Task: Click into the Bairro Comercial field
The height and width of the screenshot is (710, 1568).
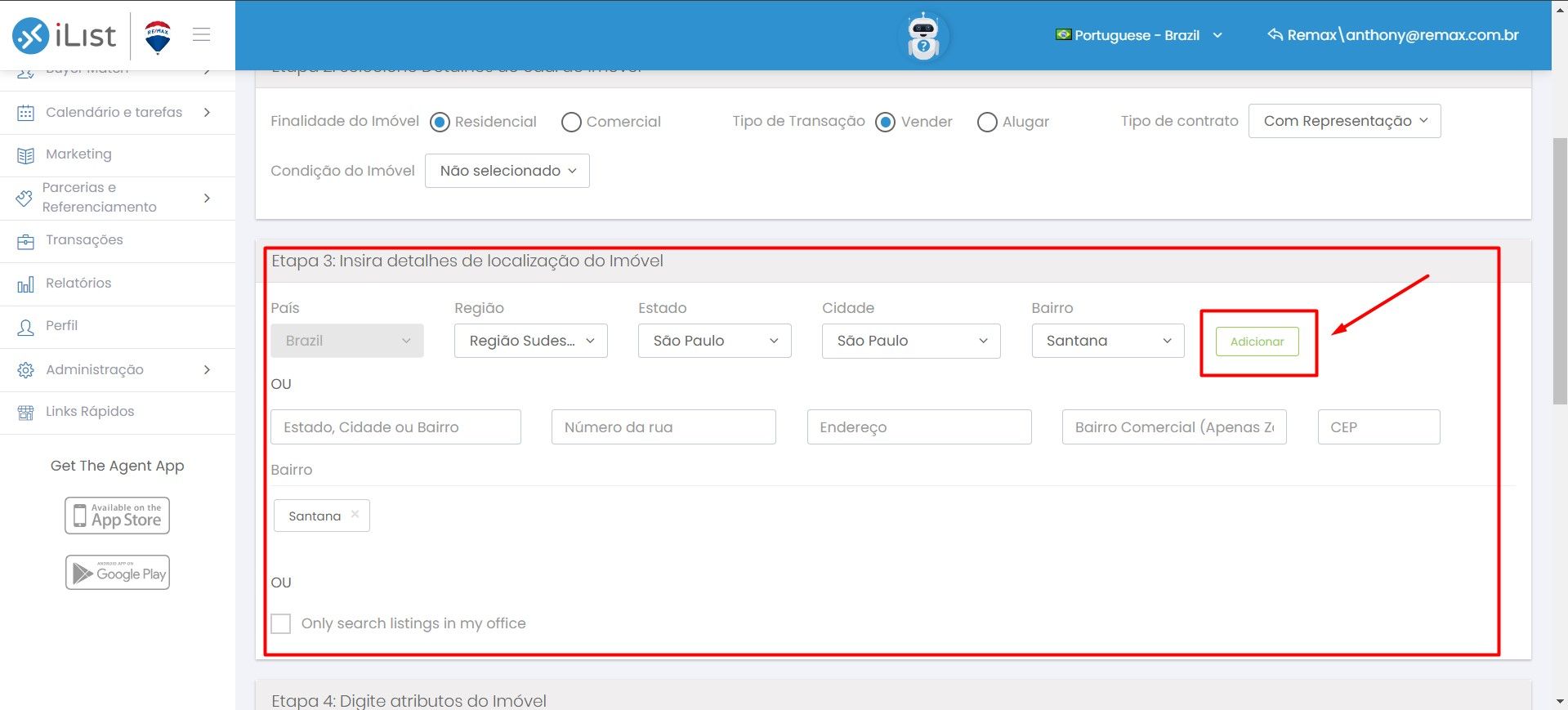Action: coord(1174,427)
